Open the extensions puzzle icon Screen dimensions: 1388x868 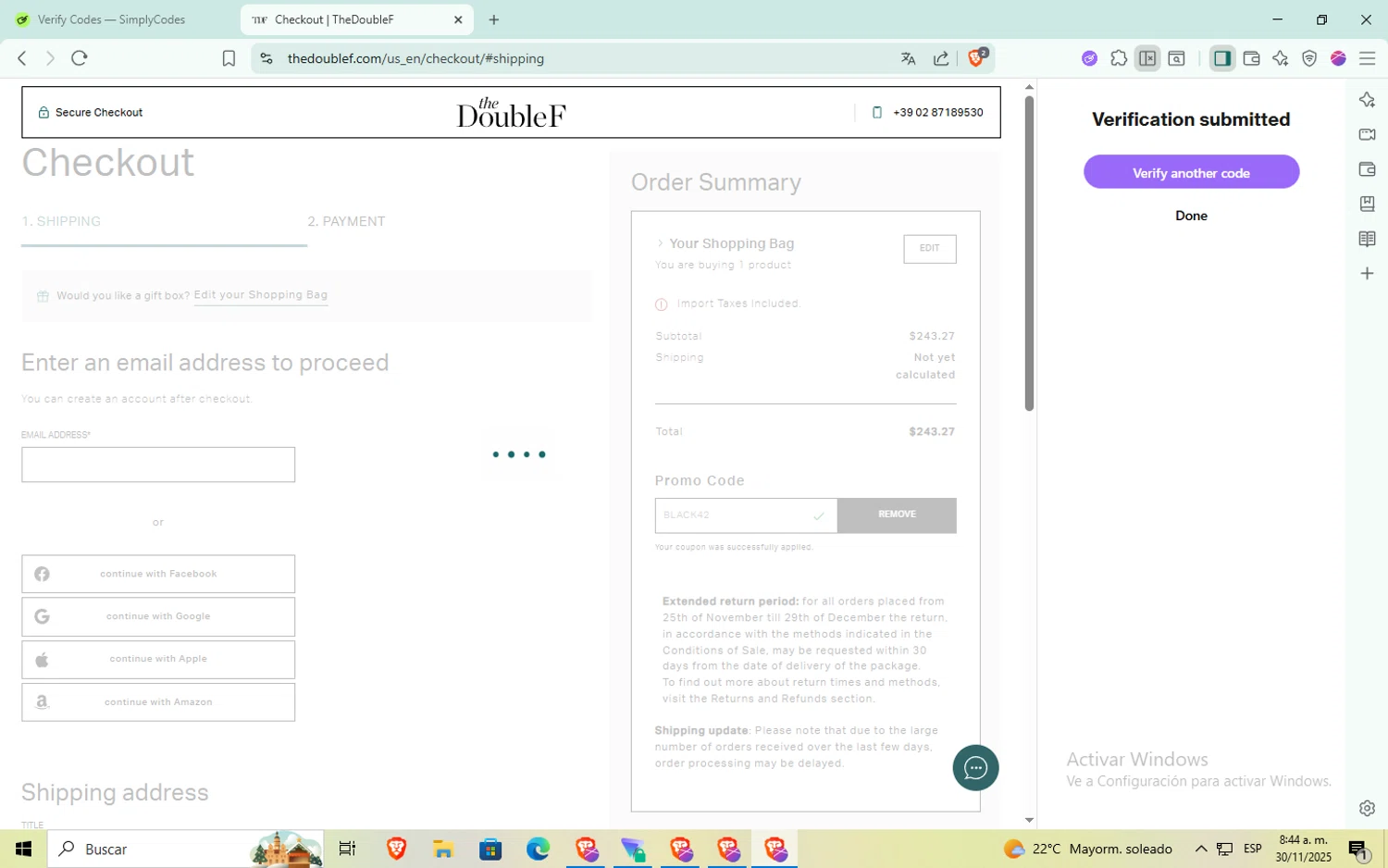click(1119, 58)
